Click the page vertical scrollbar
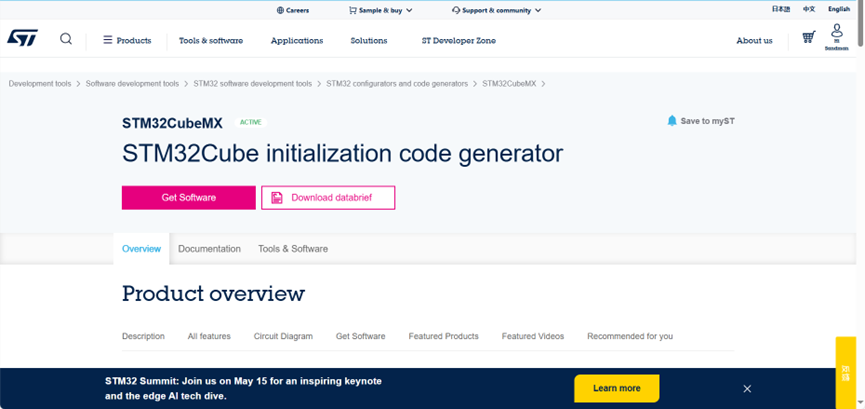 click(861, 25)
